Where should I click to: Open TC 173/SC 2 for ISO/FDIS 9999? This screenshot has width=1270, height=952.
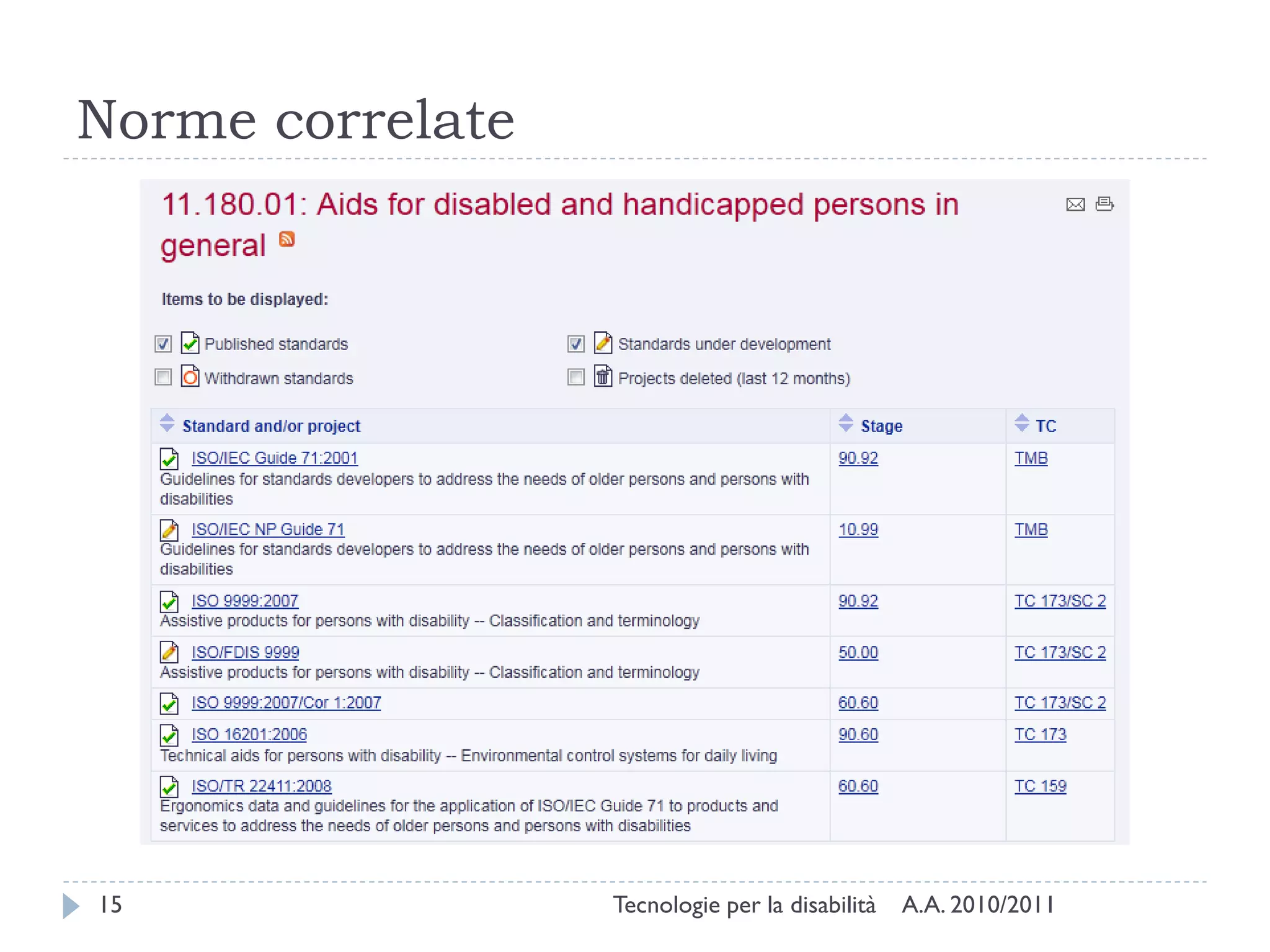coord(1060,652)
